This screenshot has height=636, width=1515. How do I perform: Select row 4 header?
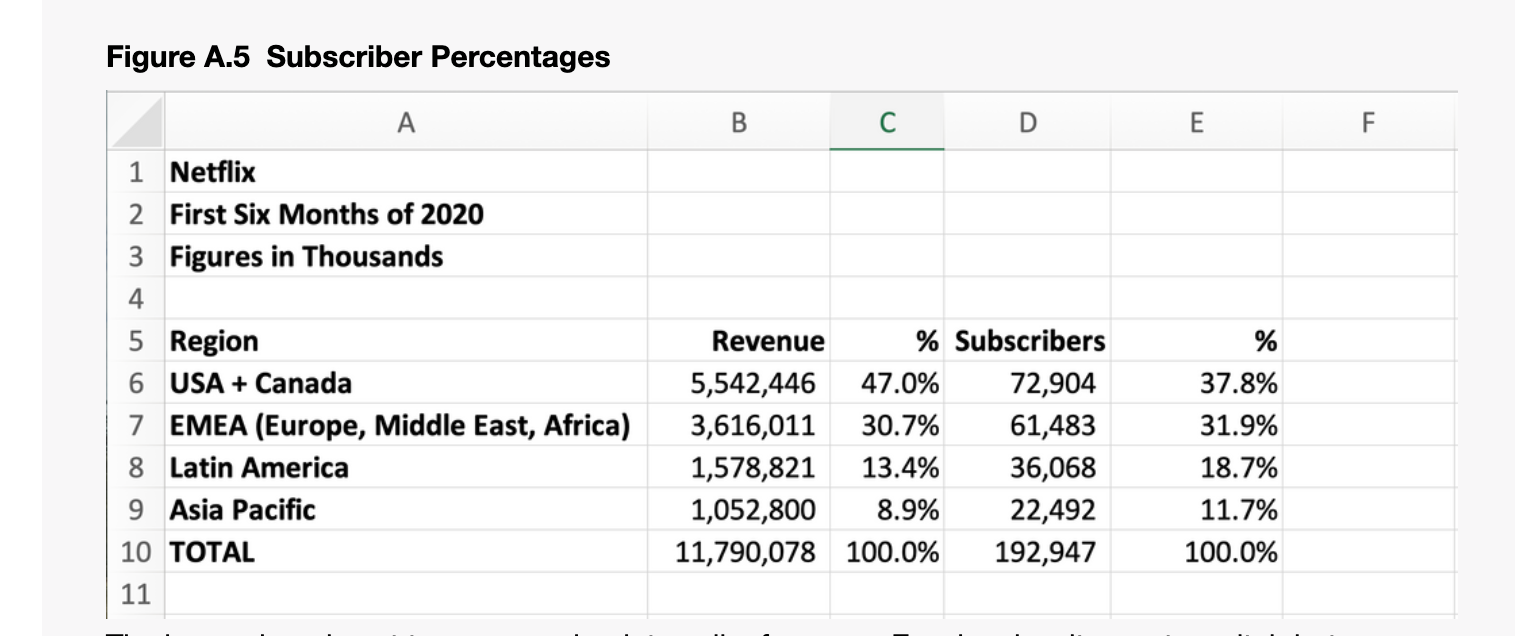coord(136,298)
